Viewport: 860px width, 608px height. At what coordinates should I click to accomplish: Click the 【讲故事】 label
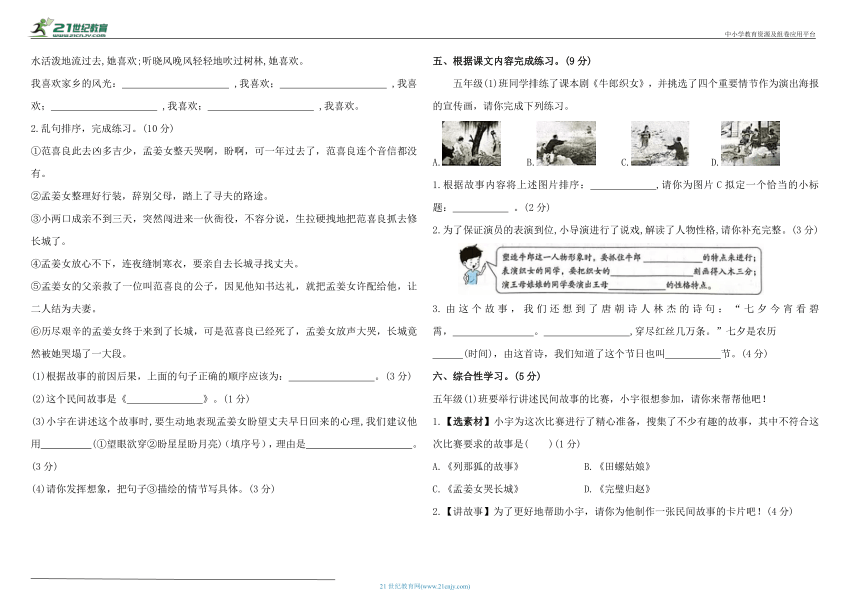pyautogui.click(x=466, y=512)
